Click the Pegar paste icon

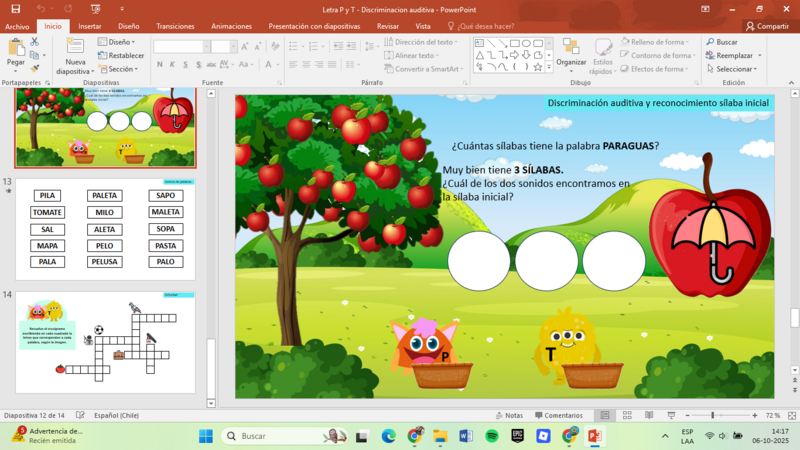pos(16,48)
